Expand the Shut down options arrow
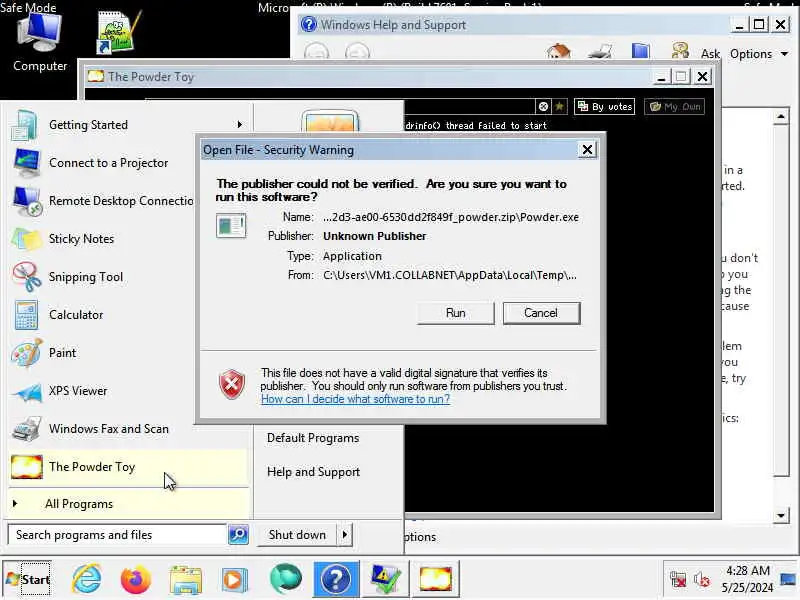This screenshot has width=800, height=600. point(345,535)
